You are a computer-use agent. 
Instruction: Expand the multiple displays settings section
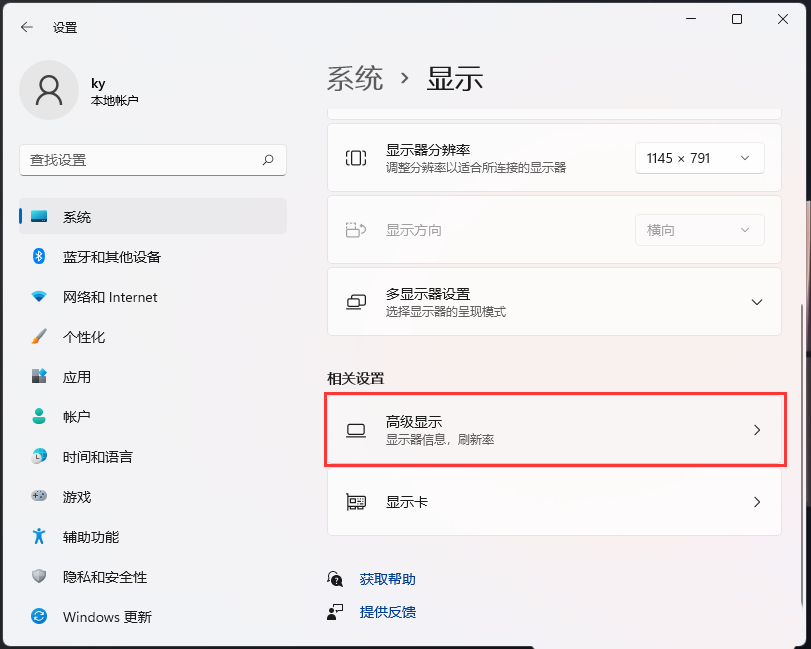(554, 302)
